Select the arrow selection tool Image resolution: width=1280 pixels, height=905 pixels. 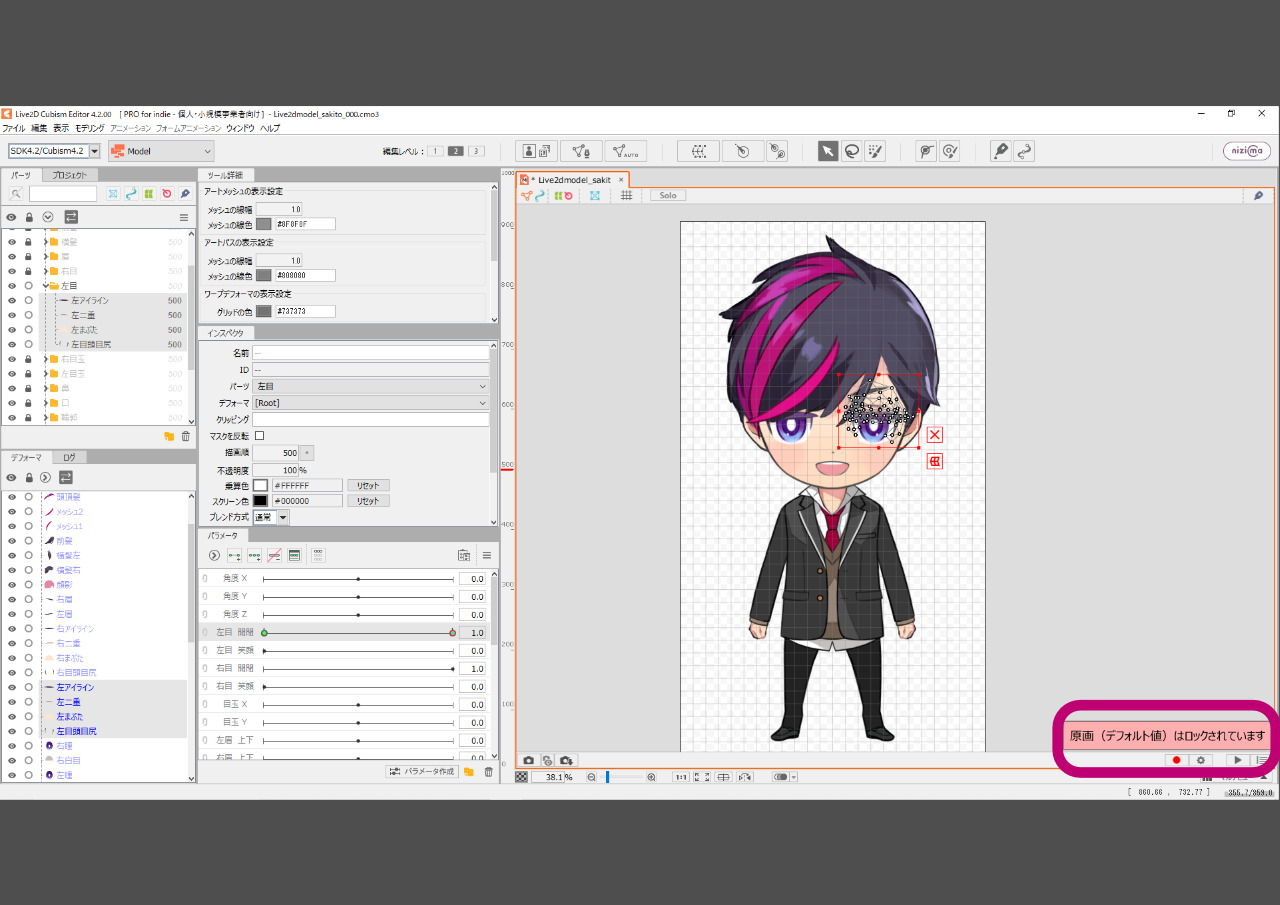coord(828,151)
